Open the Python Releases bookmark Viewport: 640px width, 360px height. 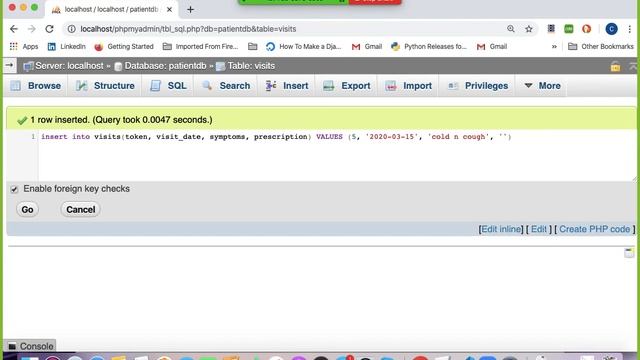point(429,47)
